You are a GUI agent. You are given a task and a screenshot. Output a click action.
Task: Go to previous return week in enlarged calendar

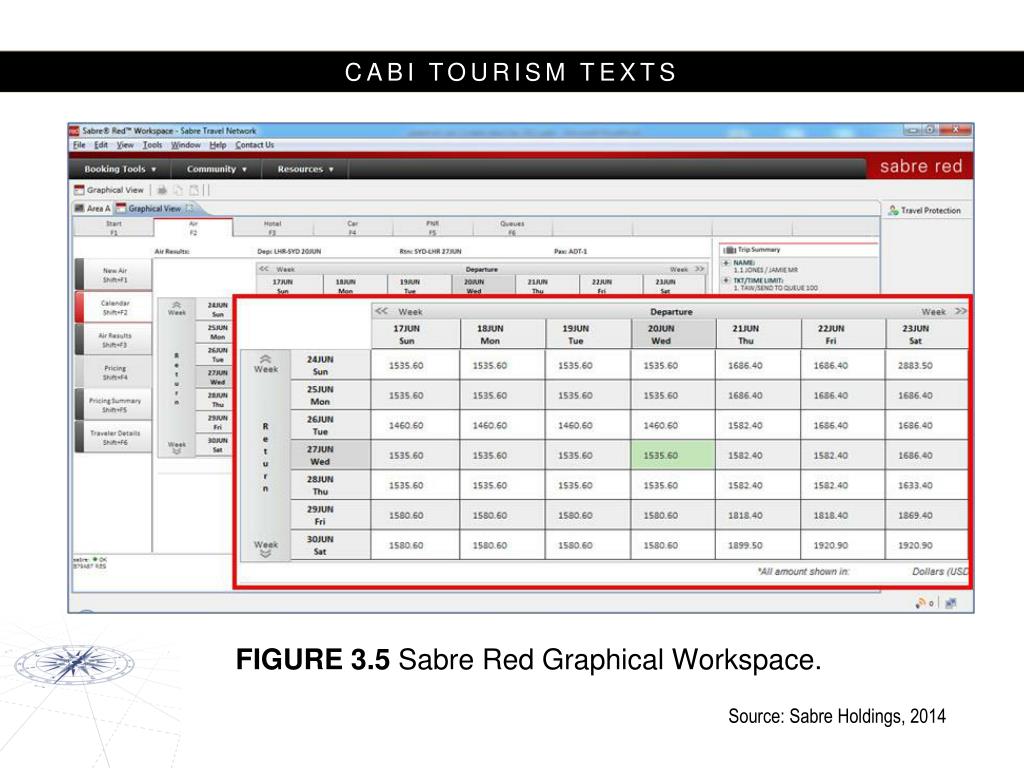click(x=265, y=364)
